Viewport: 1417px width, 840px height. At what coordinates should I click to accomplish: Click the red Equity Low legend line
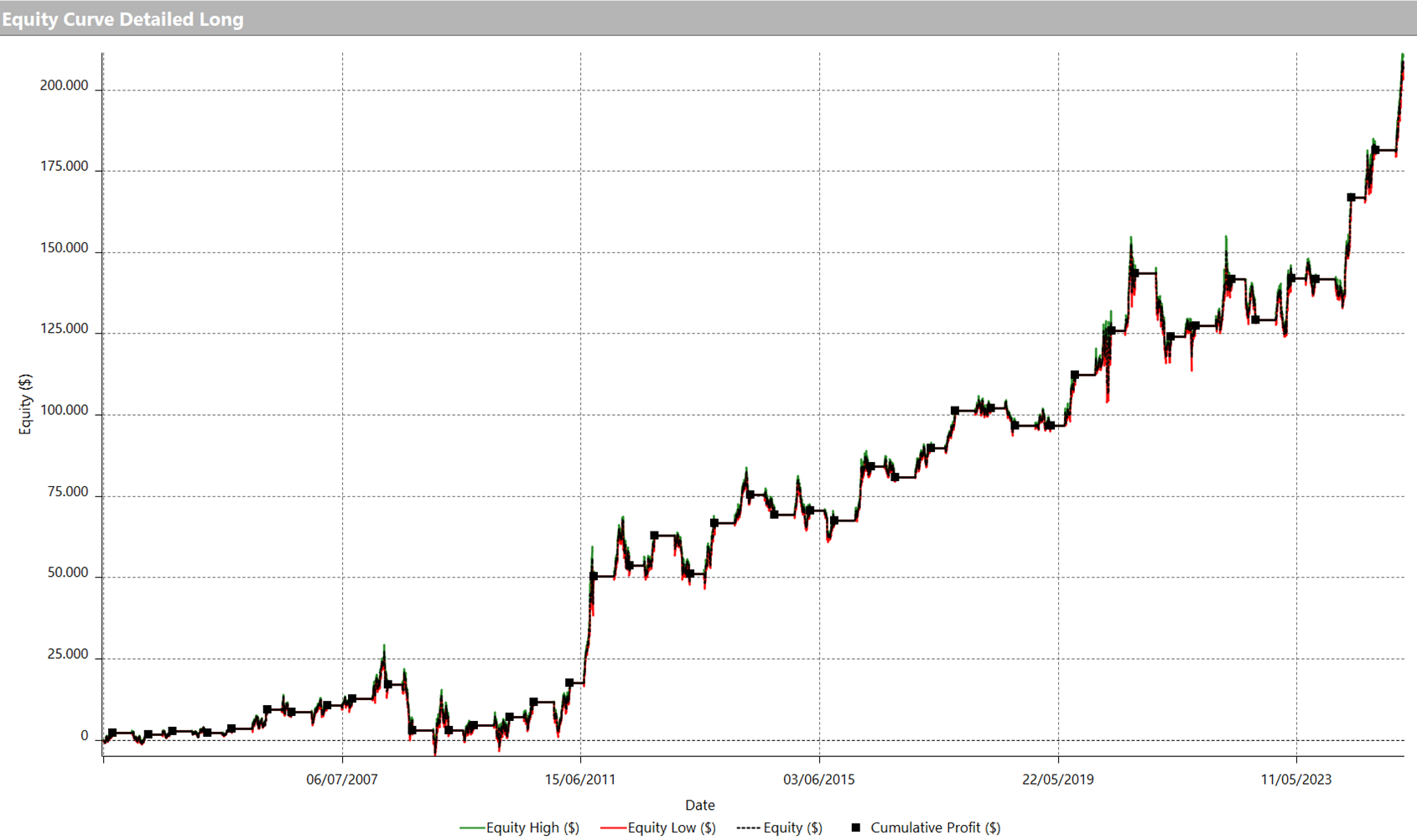click(613, 828)
